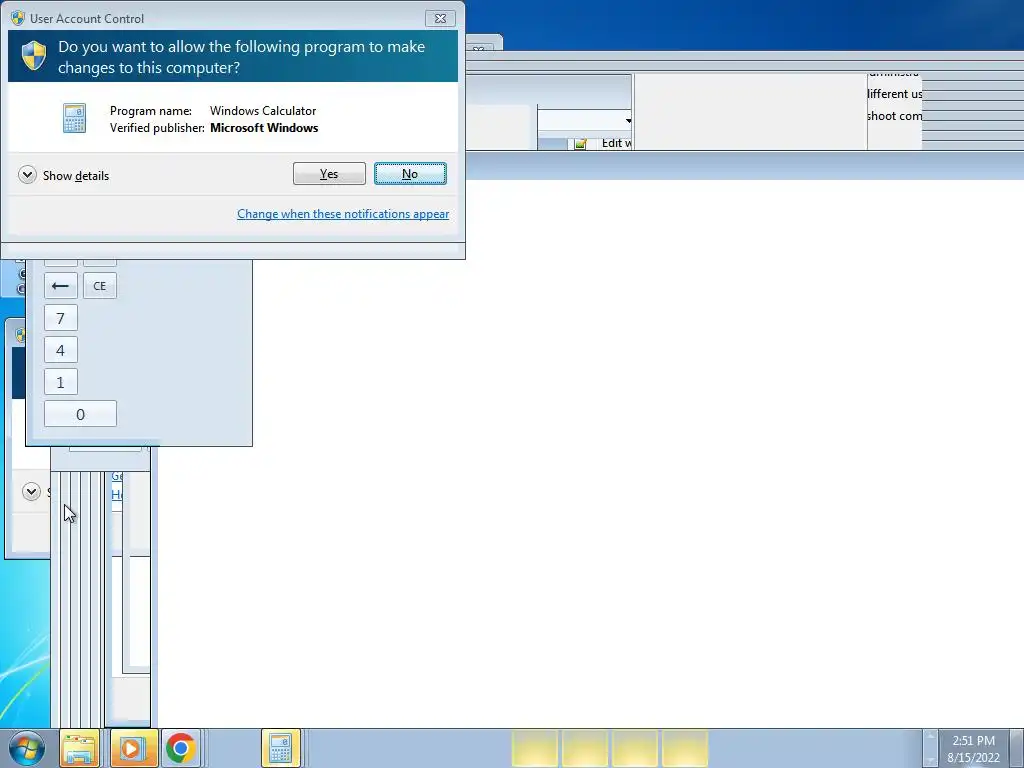Open Google Chrome from the taskbar
The height and width of the screenshot is (768, 1024).
tap(181, 748)
